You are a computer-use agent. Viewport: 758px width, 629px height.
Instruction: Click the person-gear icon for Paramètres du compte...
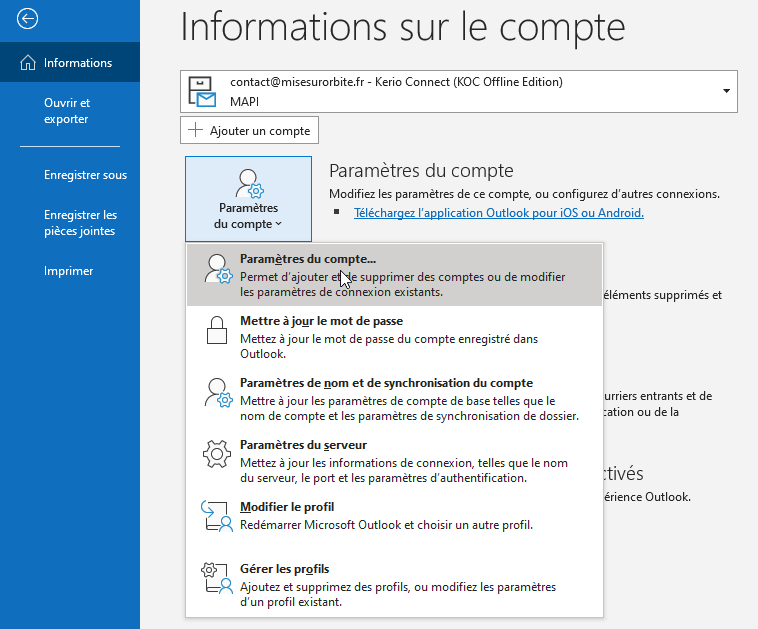[x=218, y=269]
